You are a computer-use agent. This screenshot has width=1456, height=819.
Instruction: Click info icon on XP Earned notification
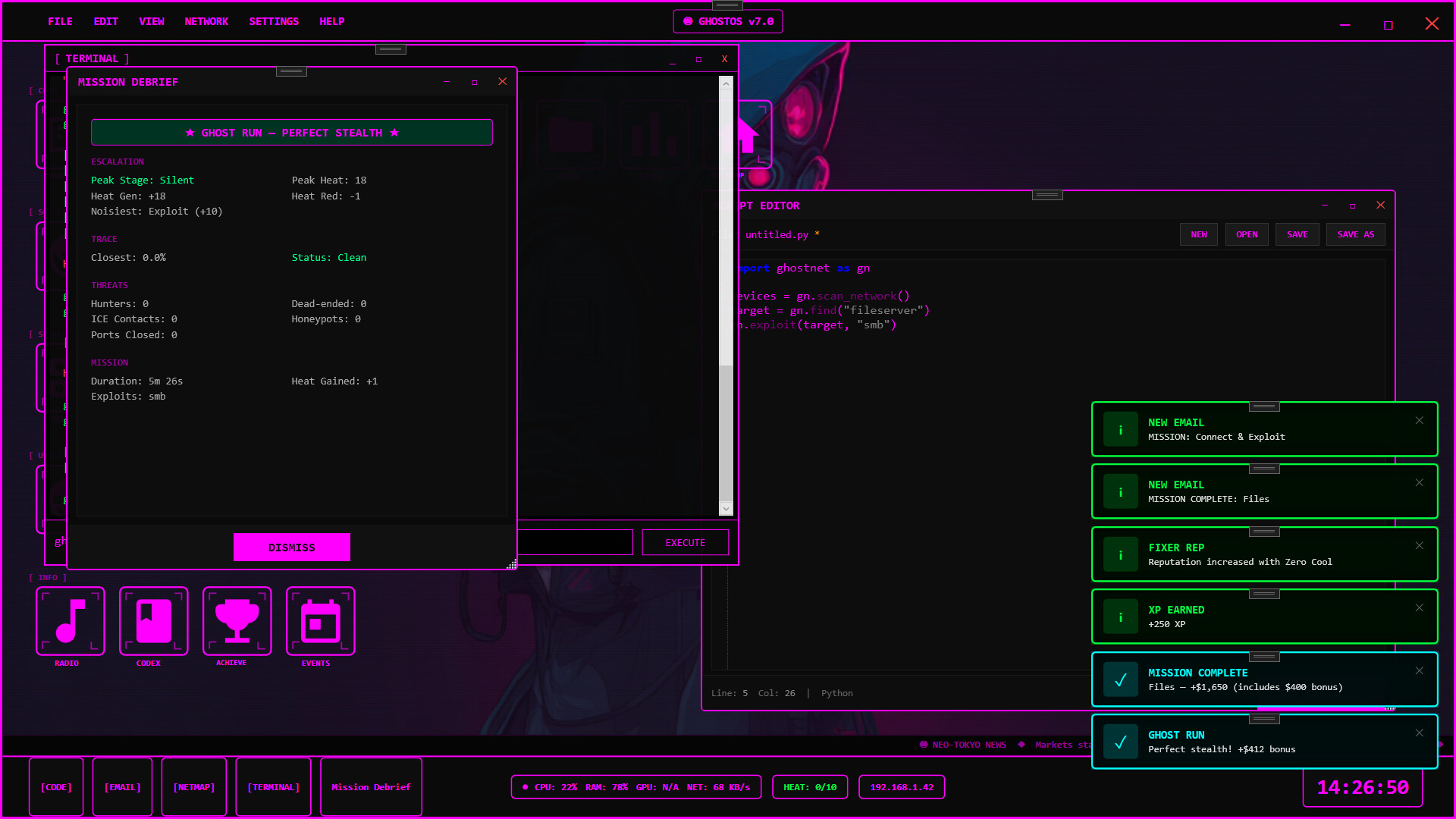pos(1120,617)
